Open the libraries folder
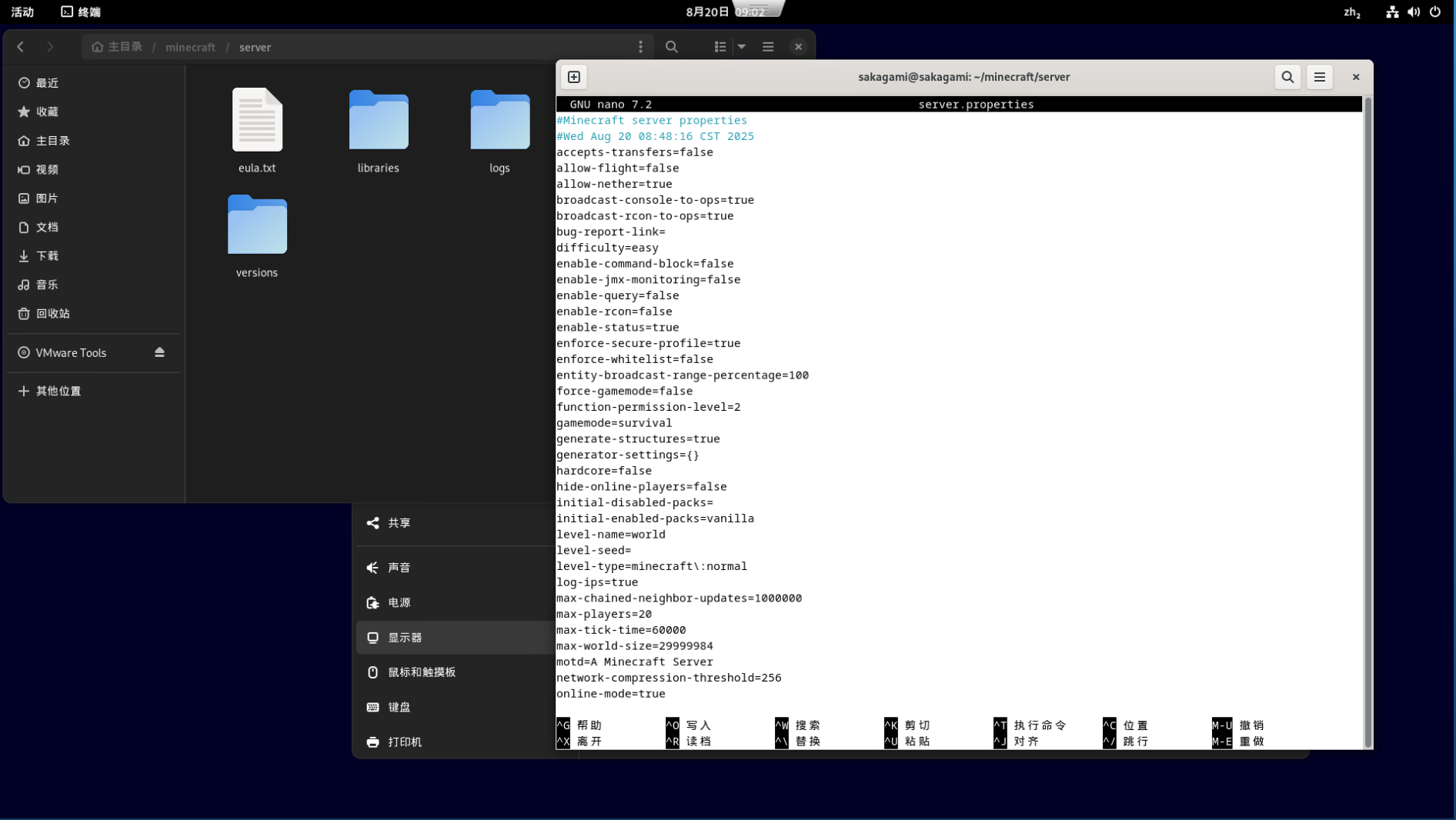The height and width of the screenshot is (820, 1456). (x=378, y=121)
